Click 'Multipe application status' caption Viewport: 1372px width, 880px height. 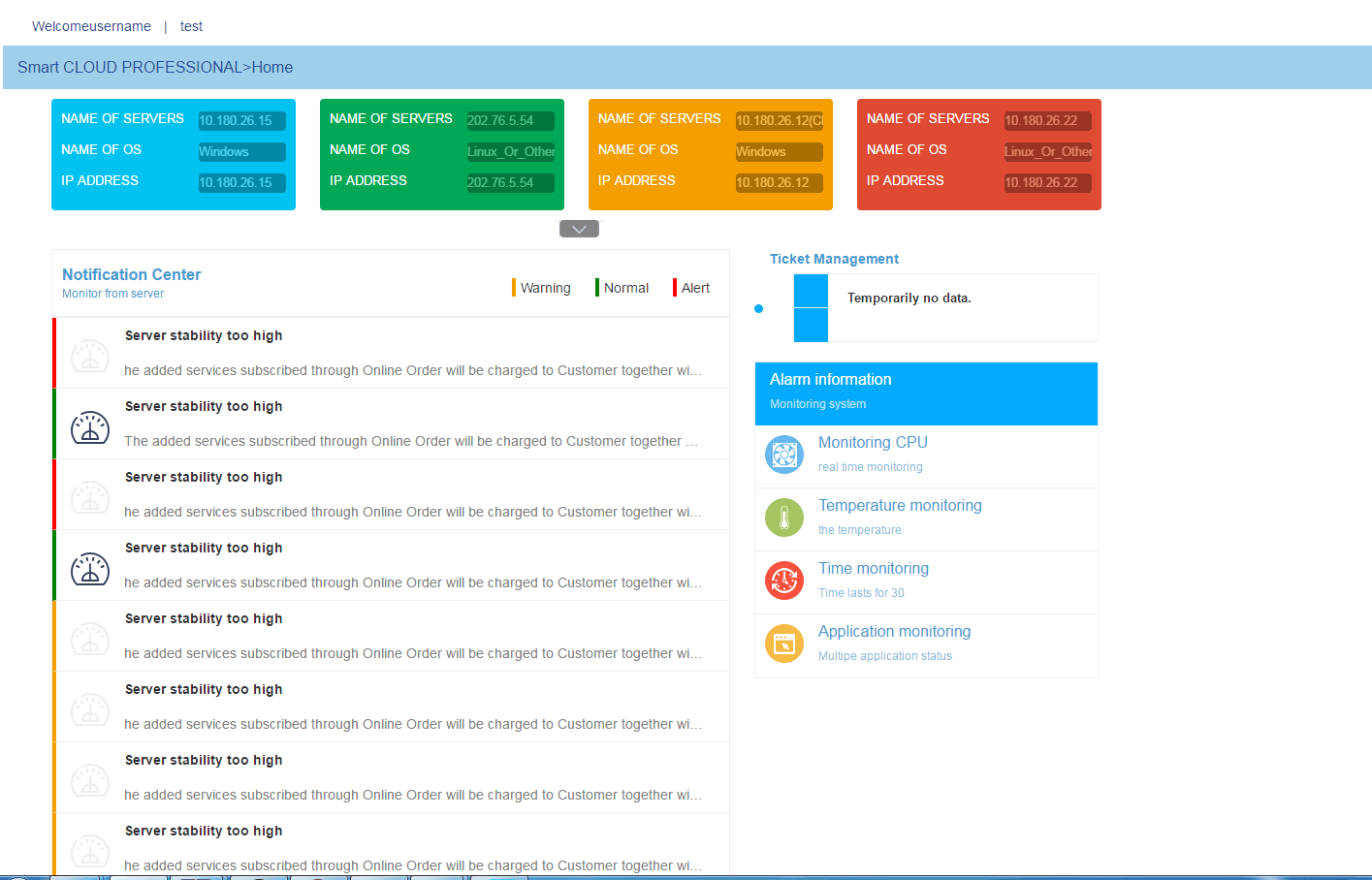coord(885,656)
